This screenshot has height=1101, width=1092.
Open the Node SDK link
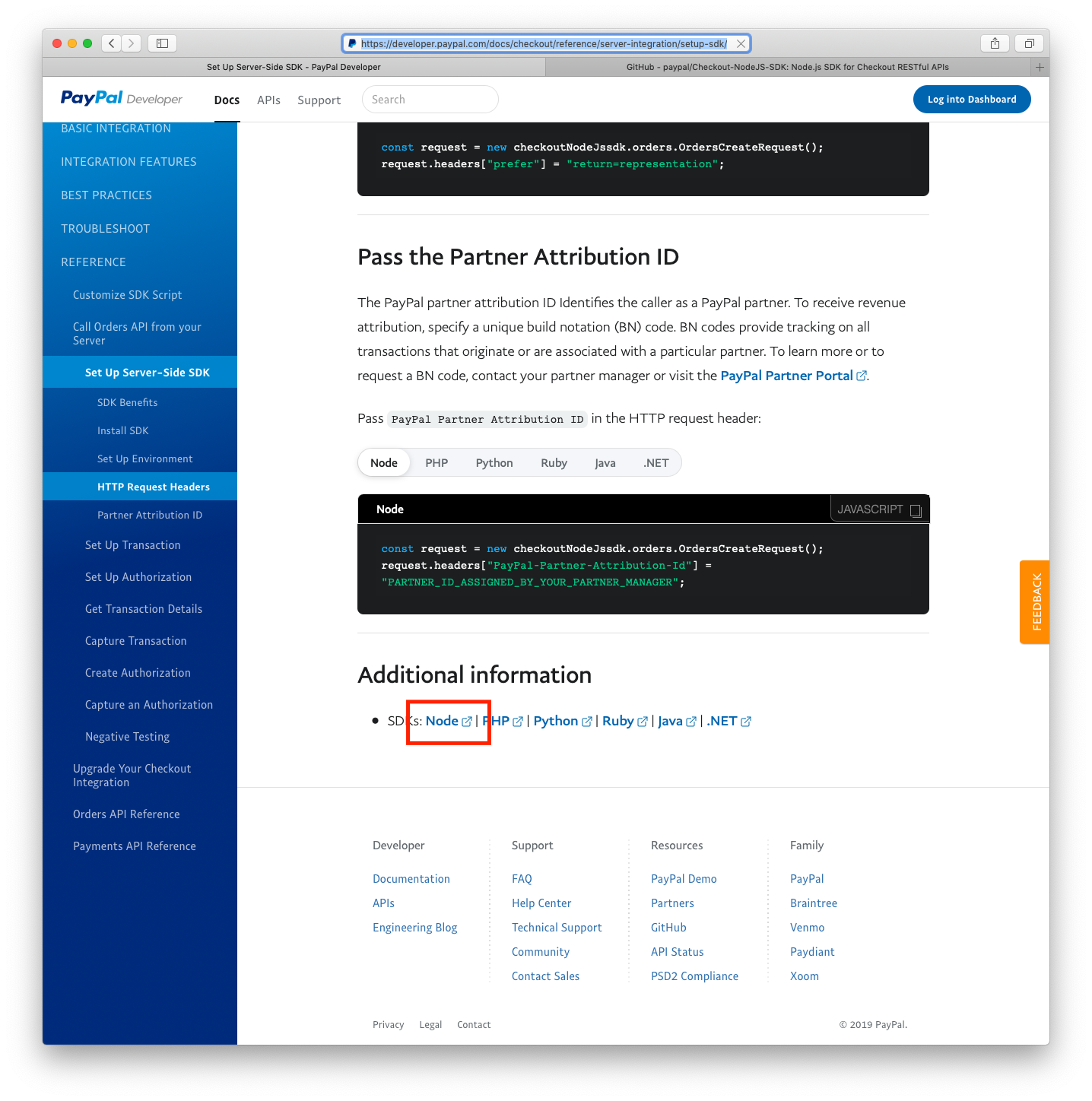[x=442, y=721]
